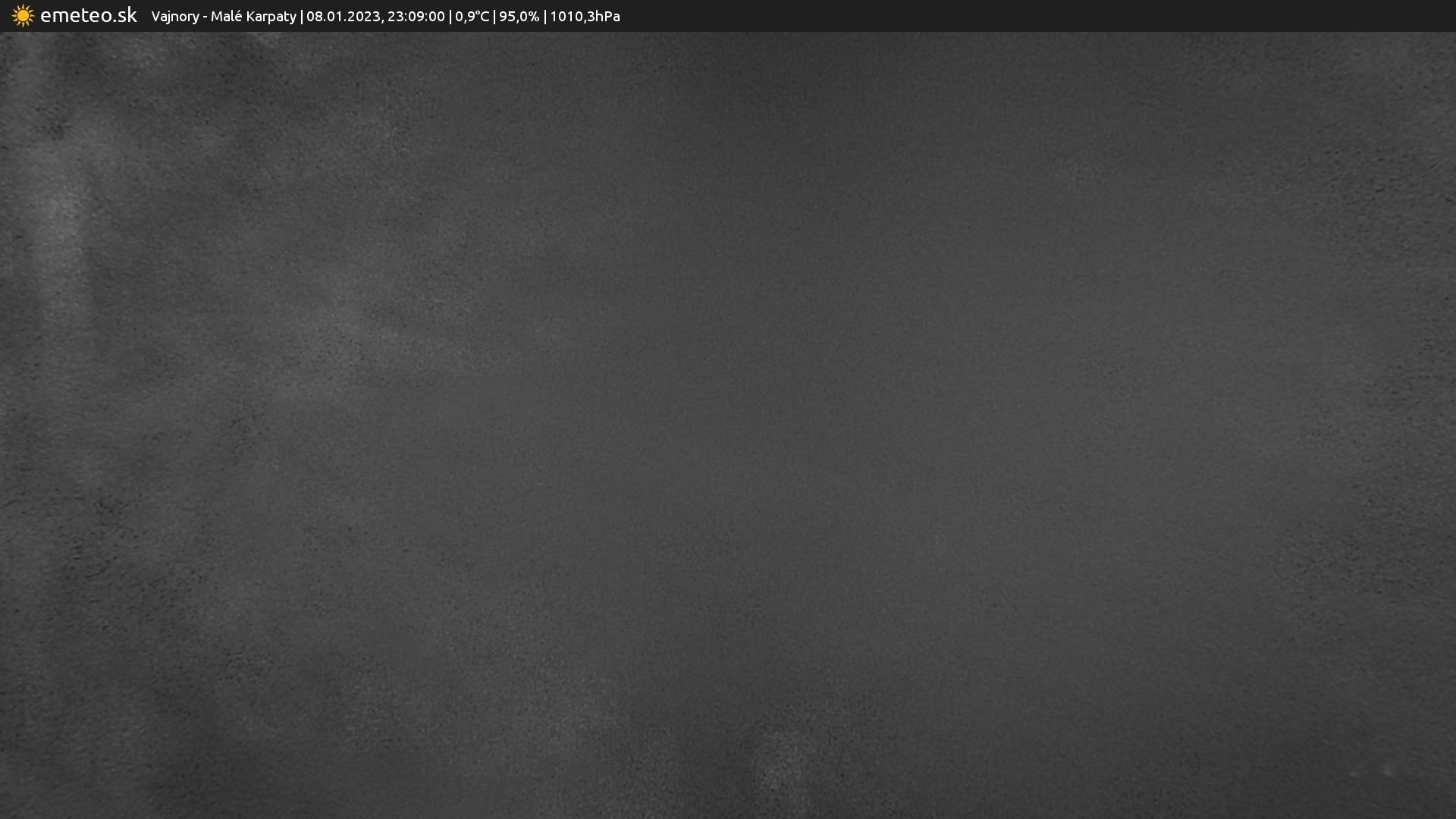1456x819 pixels.
Task: Click the center of the webcam image
Action: [x=728, y=425]
